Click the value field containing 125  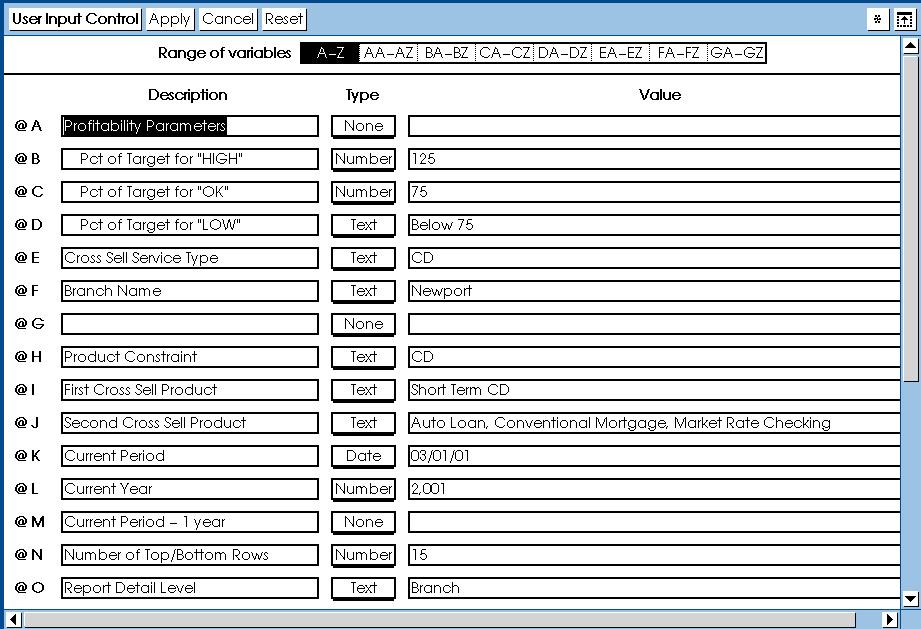654,159
